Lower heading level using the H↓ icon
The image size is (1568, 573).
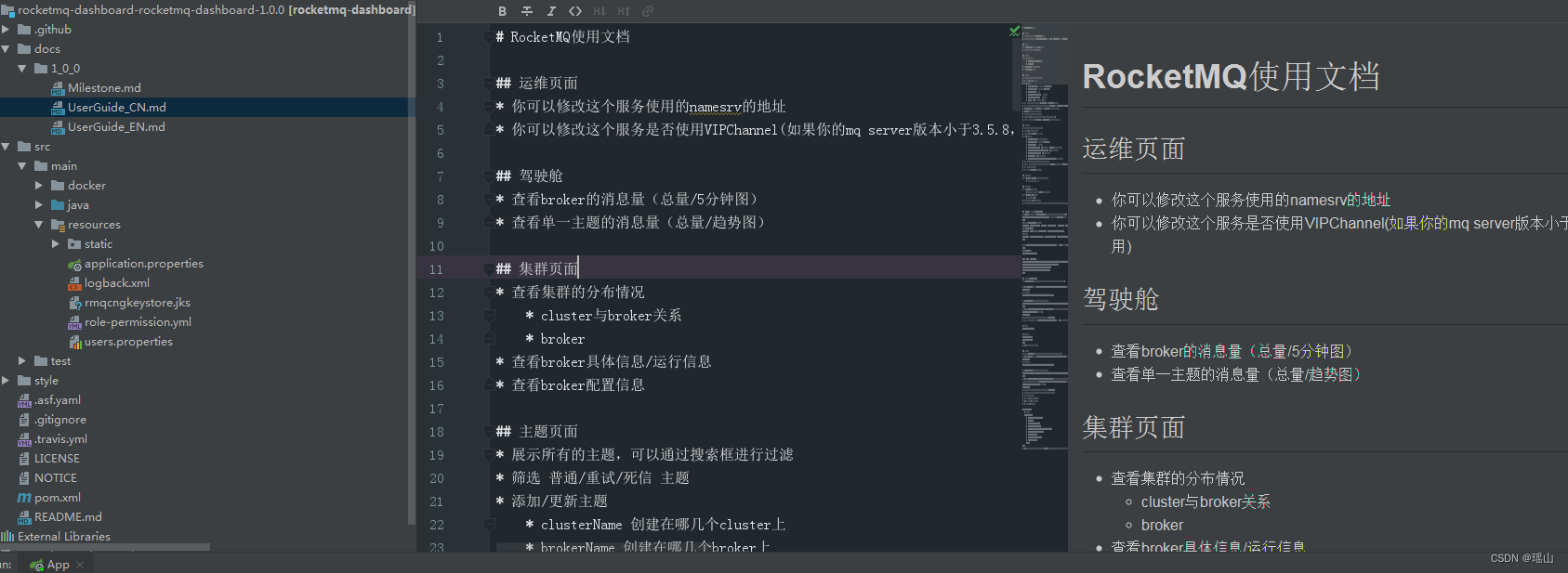[x=601, y=11]
